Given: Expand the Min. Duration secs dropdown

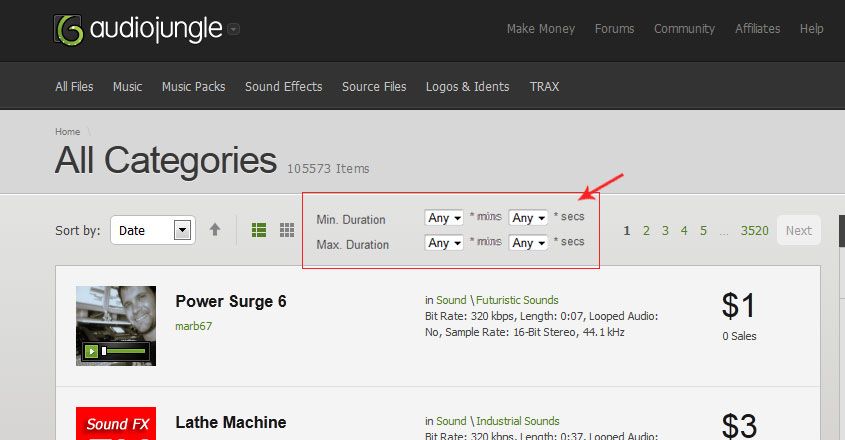Looking at the screenshot, I should coord(528,218).
